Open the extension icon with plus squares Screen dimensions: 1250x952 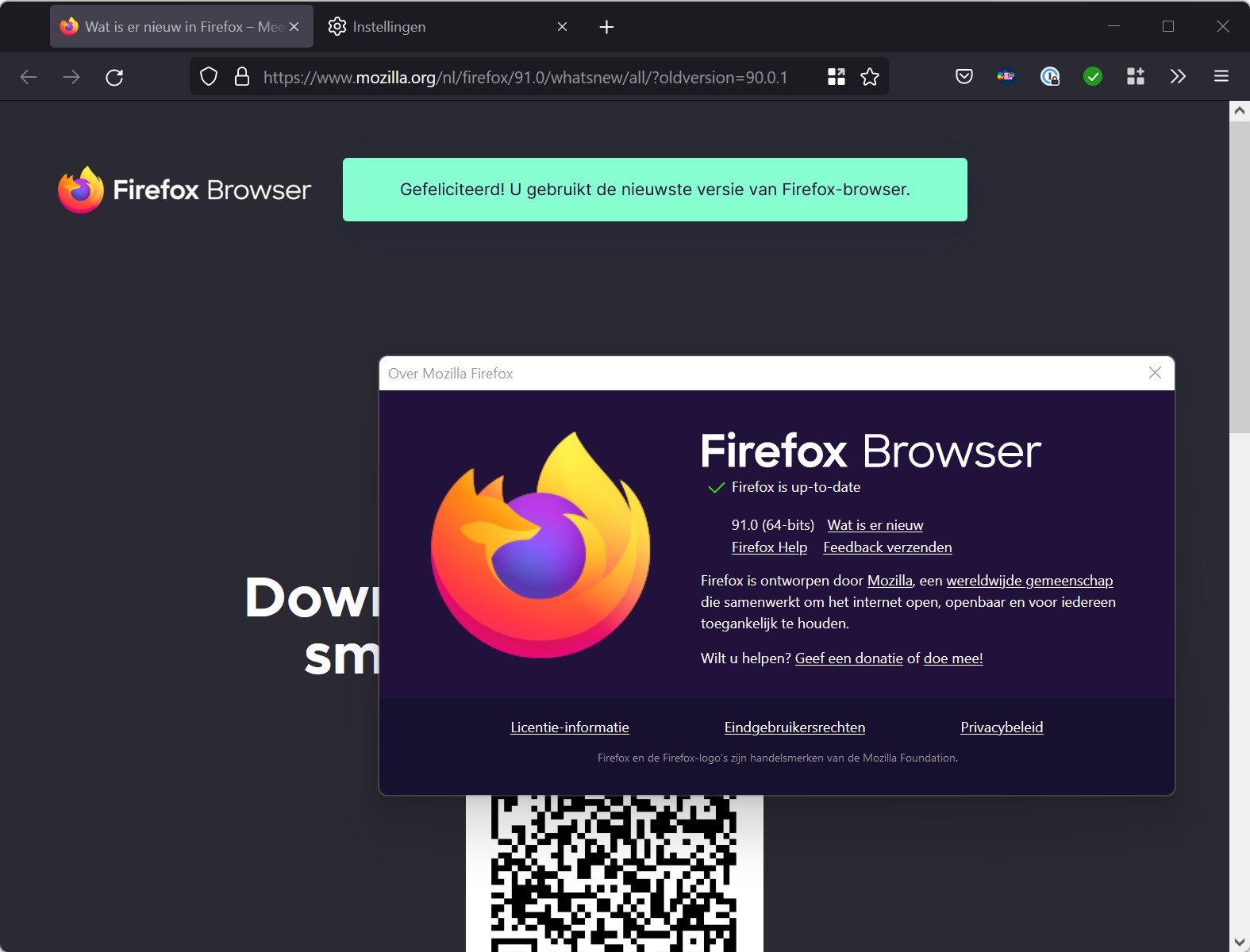coord(1135,77)
